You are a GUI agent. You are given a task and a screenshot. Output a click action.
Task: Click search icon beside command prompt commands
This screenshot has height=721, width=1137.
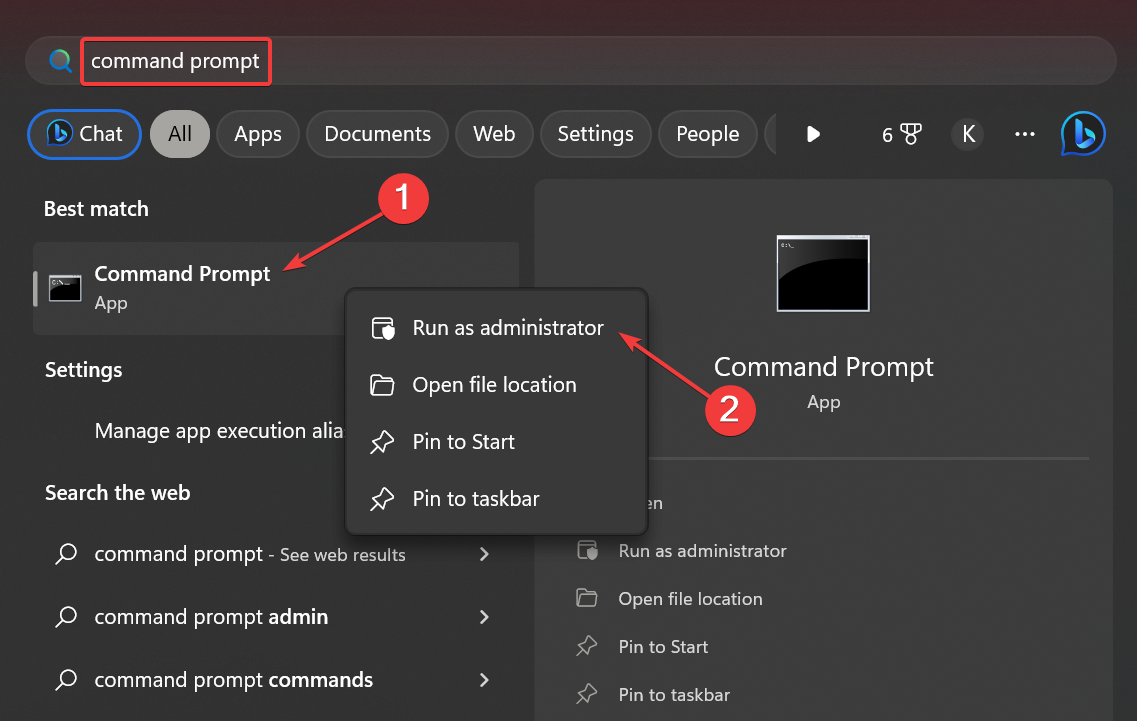66,680
